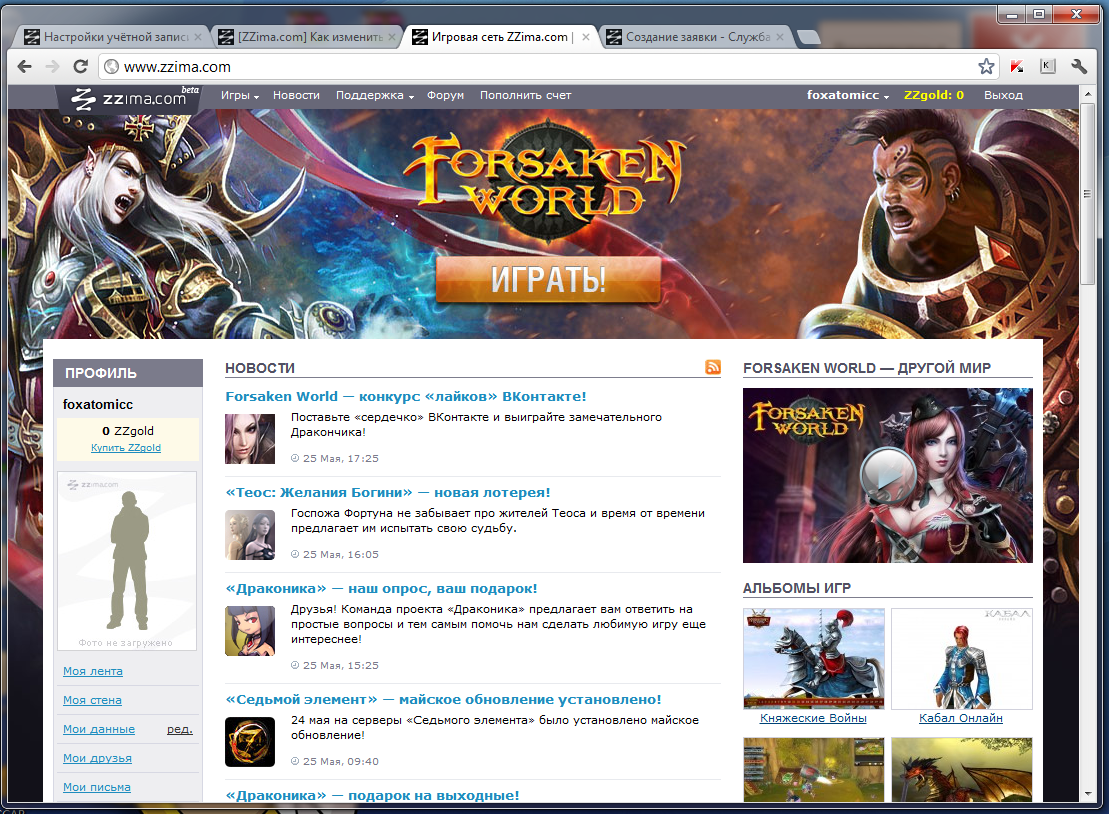Expand the Поддержка dropdown menu
Viewport: 1109px width, 814px height.
click(x=375, y=95)
